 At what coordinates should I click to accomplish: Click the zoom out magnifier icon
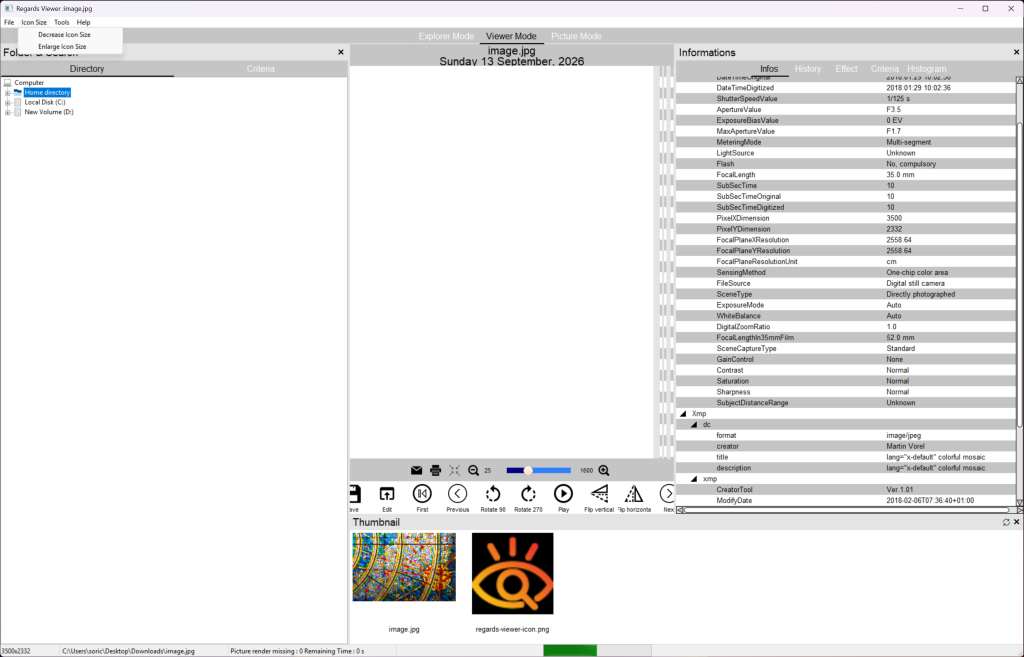[473, 470]
